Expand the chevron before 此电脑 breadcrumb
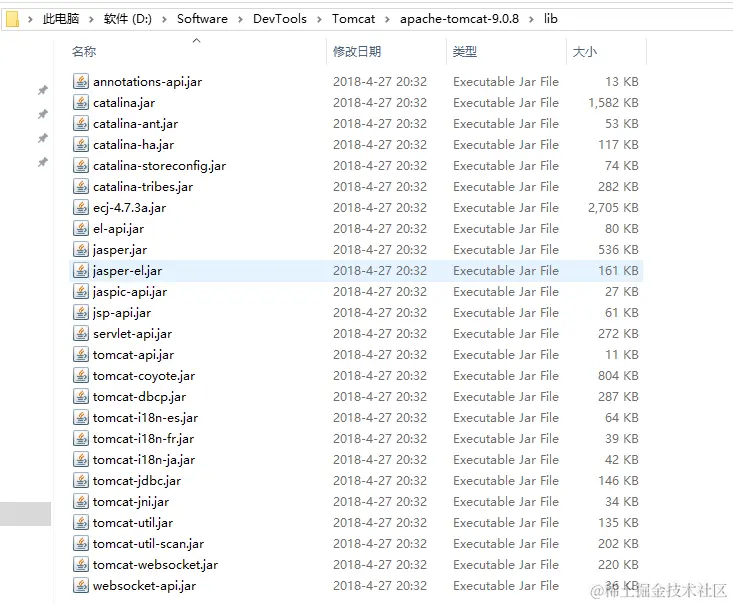This screenshot has width=733, height=605. (30, 20)
